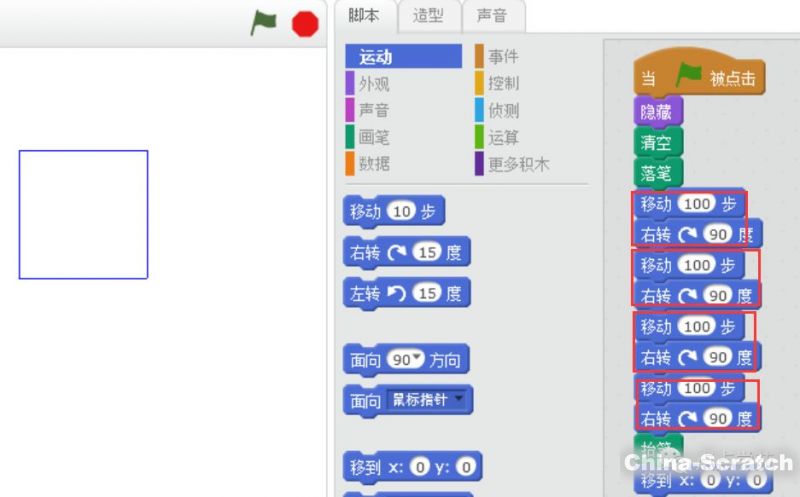Edit the steps value in 移动 10 步
Screen dimensions: 800x497
[402, 212]
